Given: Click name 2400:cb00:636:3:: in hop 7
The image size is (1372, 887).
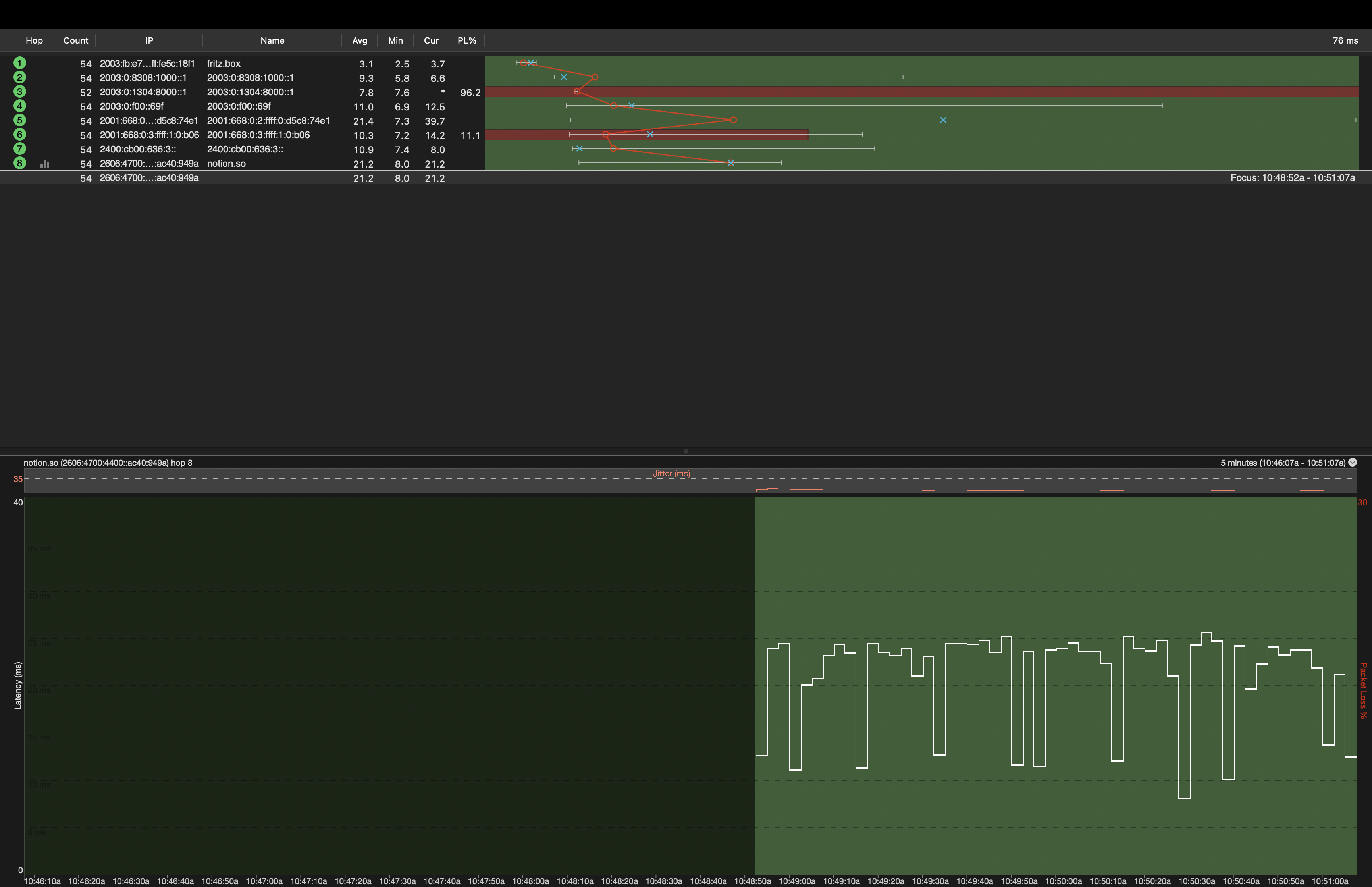Looking at the screenshot, I should pos(245,149).
